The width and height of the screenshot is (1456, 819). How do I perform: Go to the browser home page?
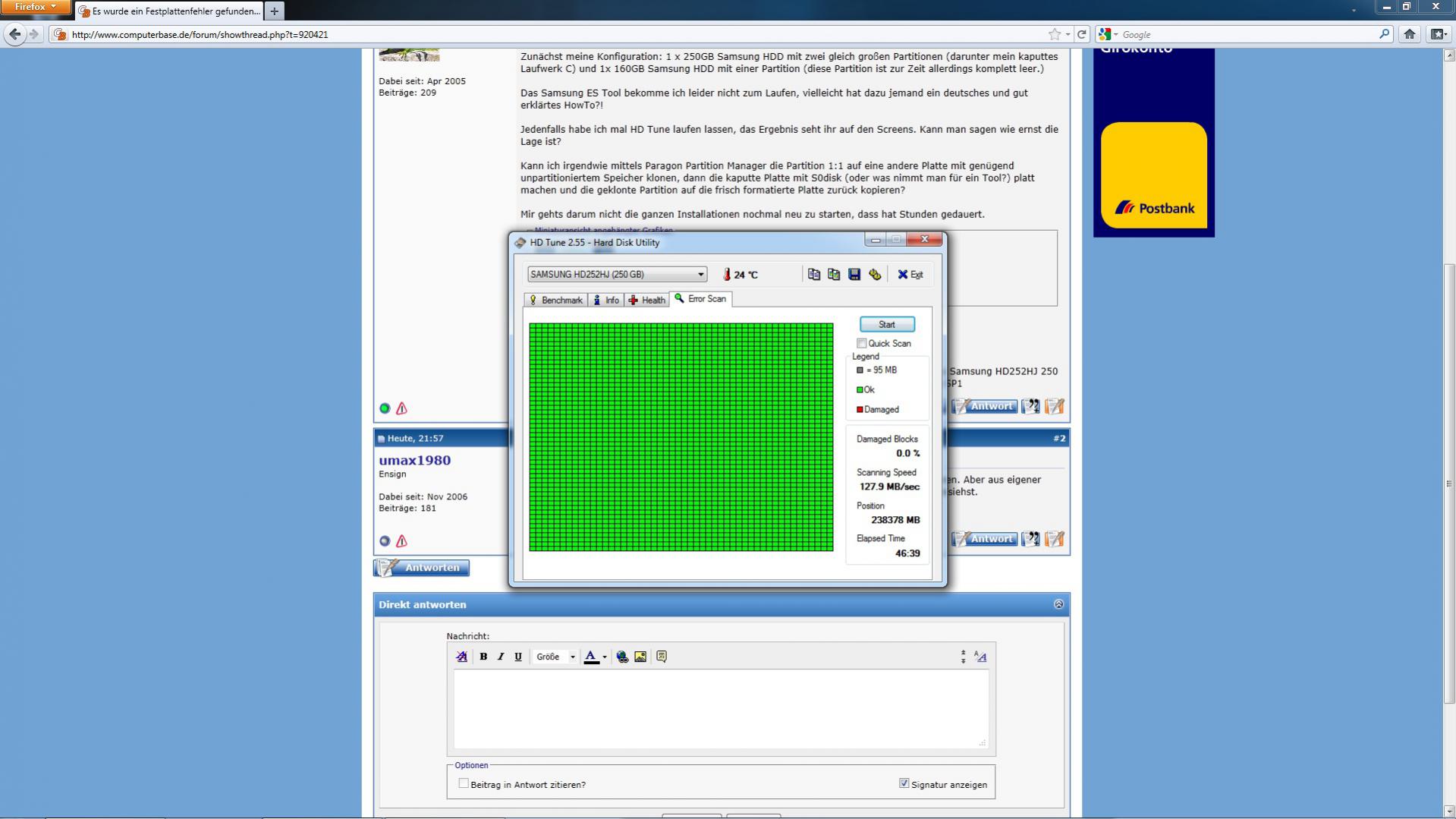(x=1410, y=34)
